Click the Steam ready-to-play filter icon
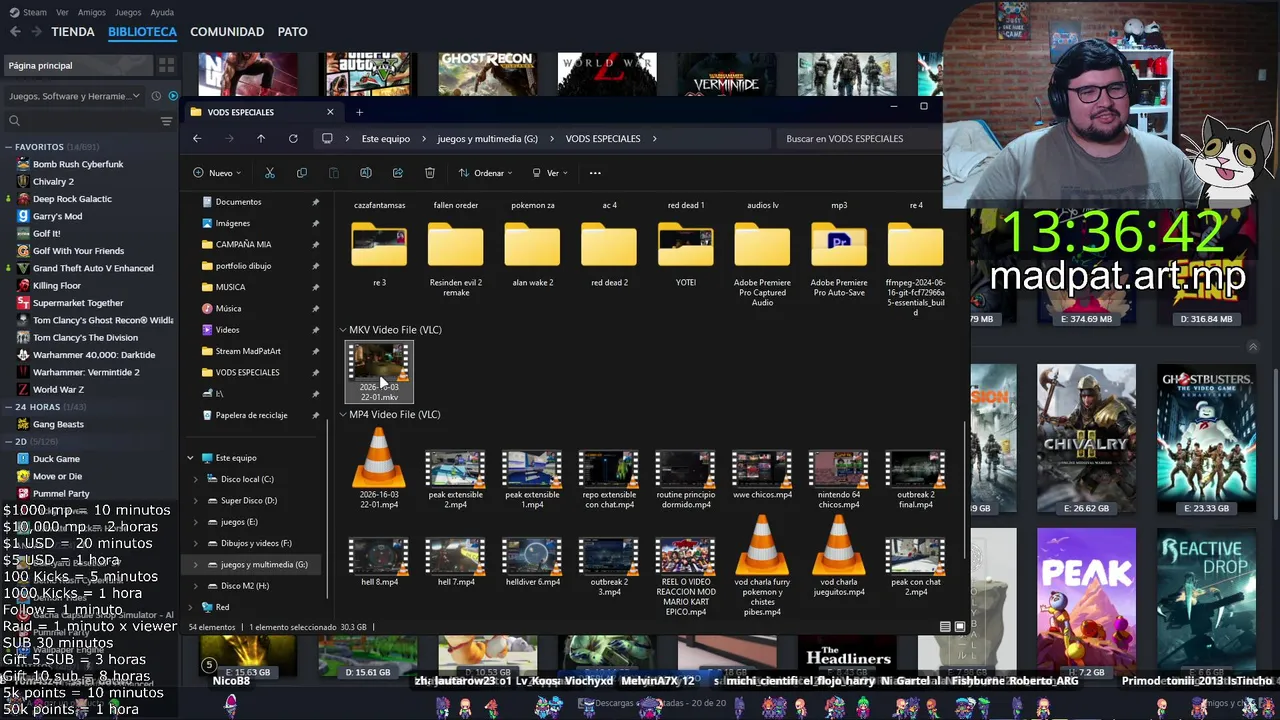The width and height of the screenshot is (1280, 720). pyautogui.click(x=173, y=96)
